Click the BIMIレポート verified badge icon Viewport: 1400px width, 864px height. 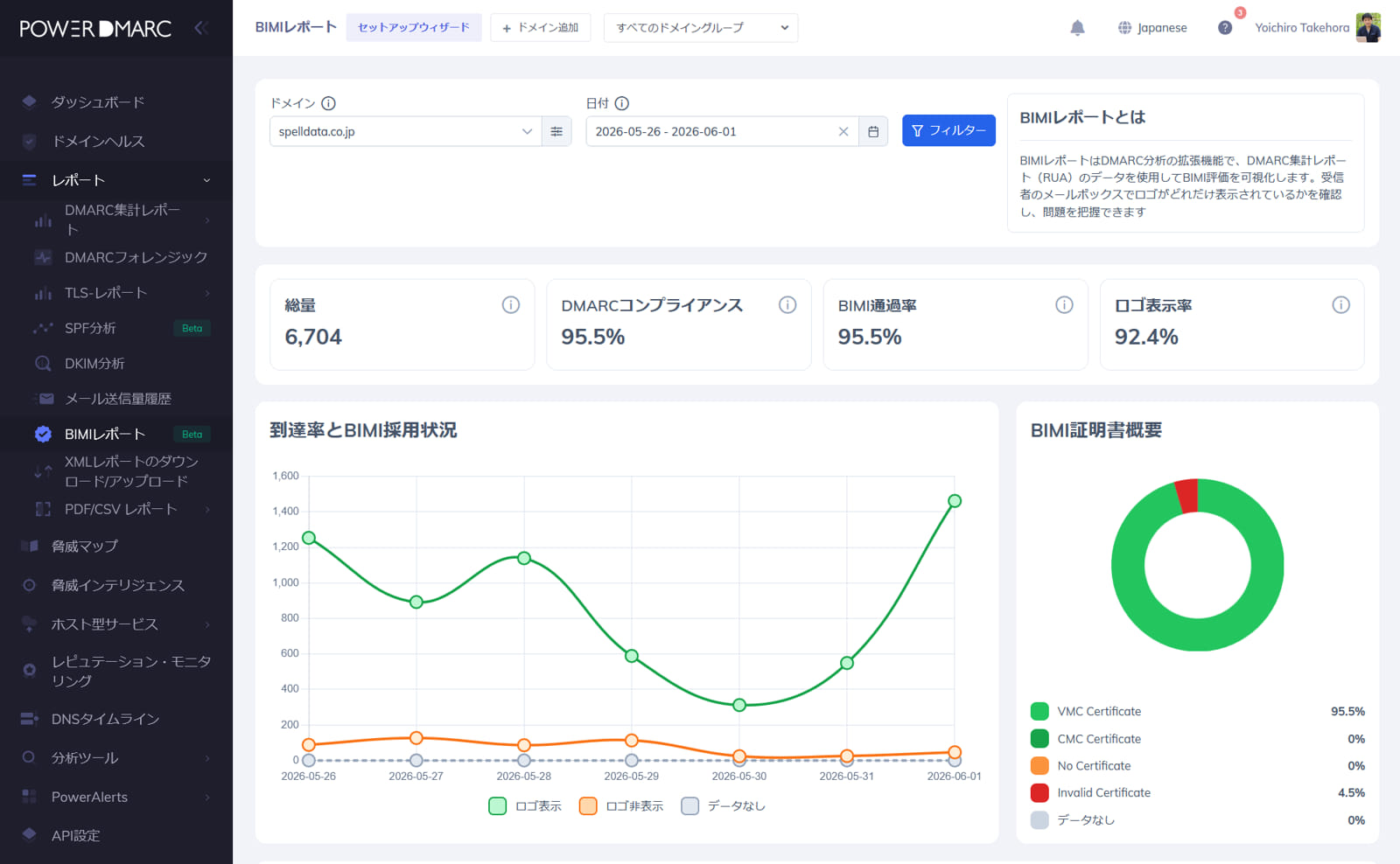tap(43, 434)
